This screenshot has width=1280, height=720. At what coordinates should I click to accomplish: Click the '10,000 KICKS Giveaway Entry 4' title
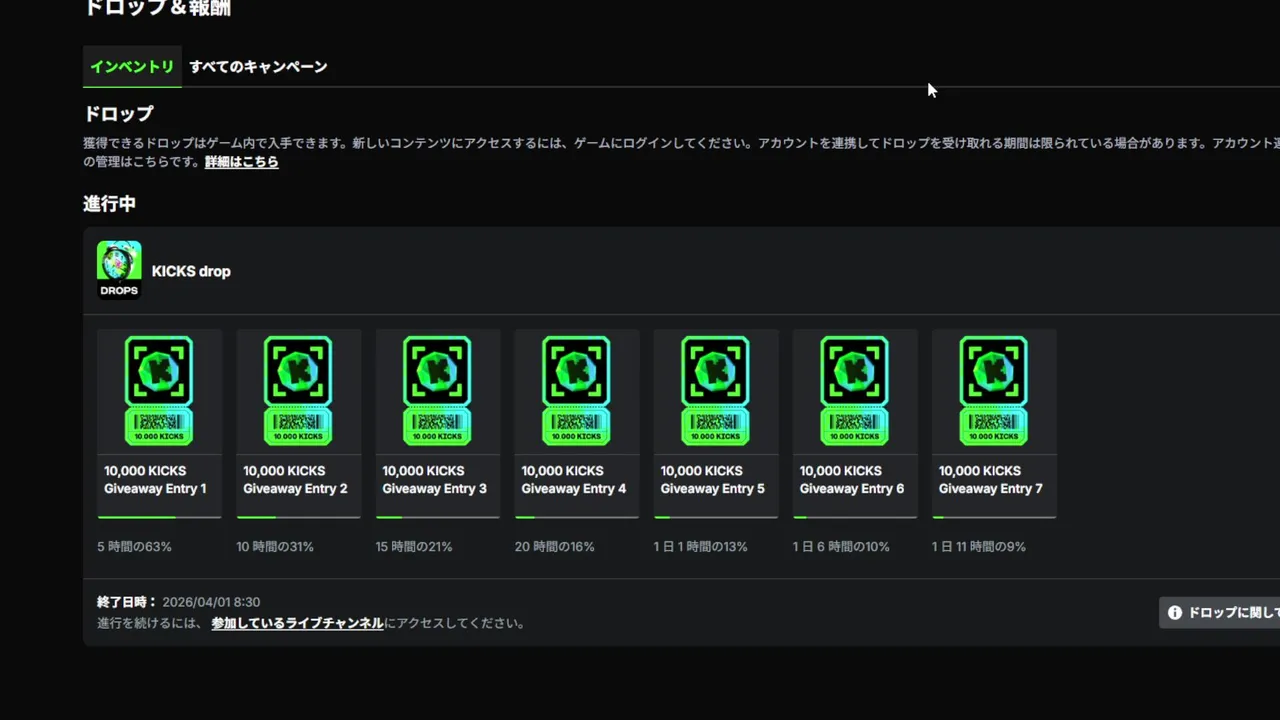[x=573, y=480]
